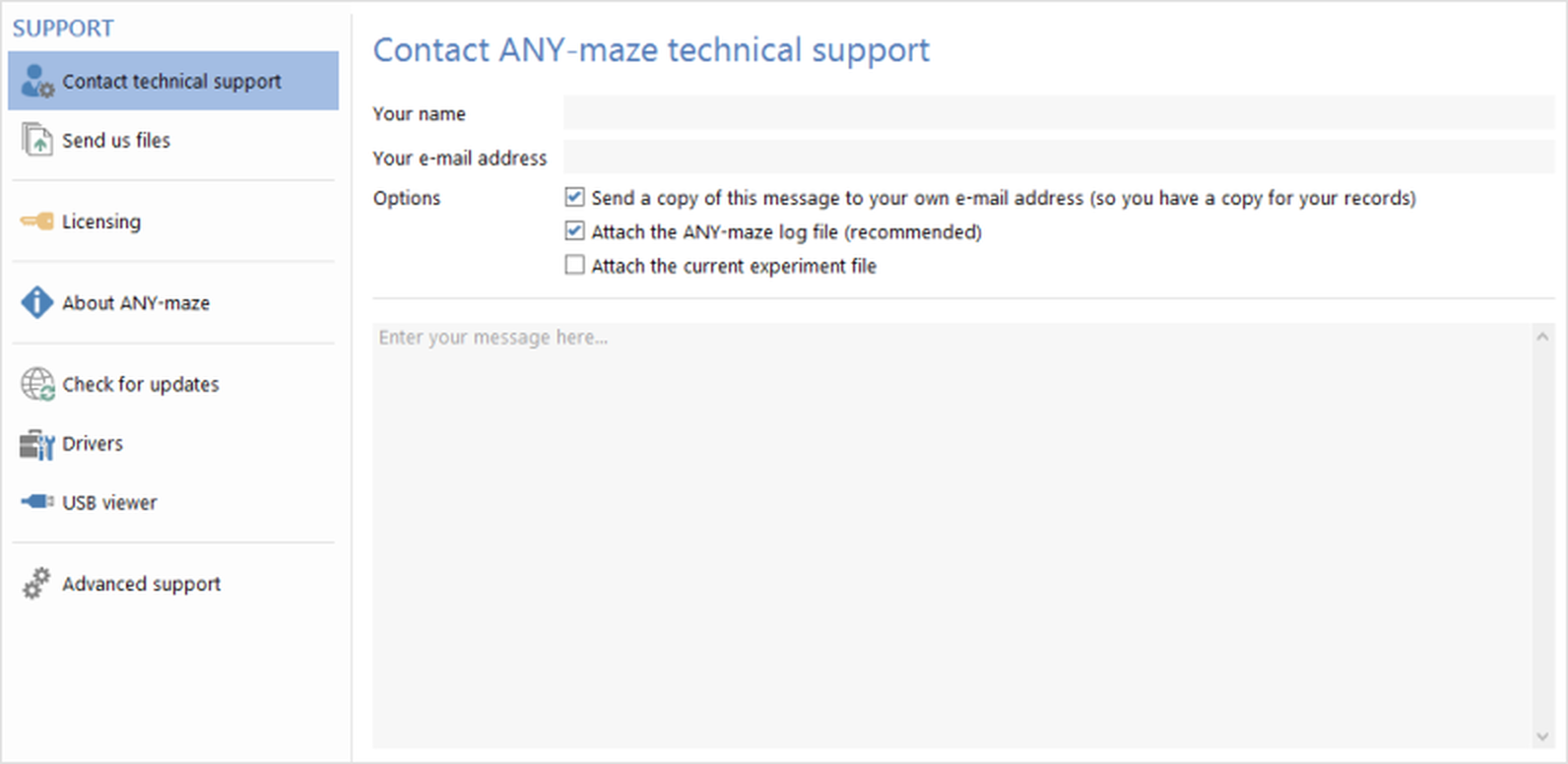Open the Licensing page label
Viewport: 1568px width, 764px height.
101,222
